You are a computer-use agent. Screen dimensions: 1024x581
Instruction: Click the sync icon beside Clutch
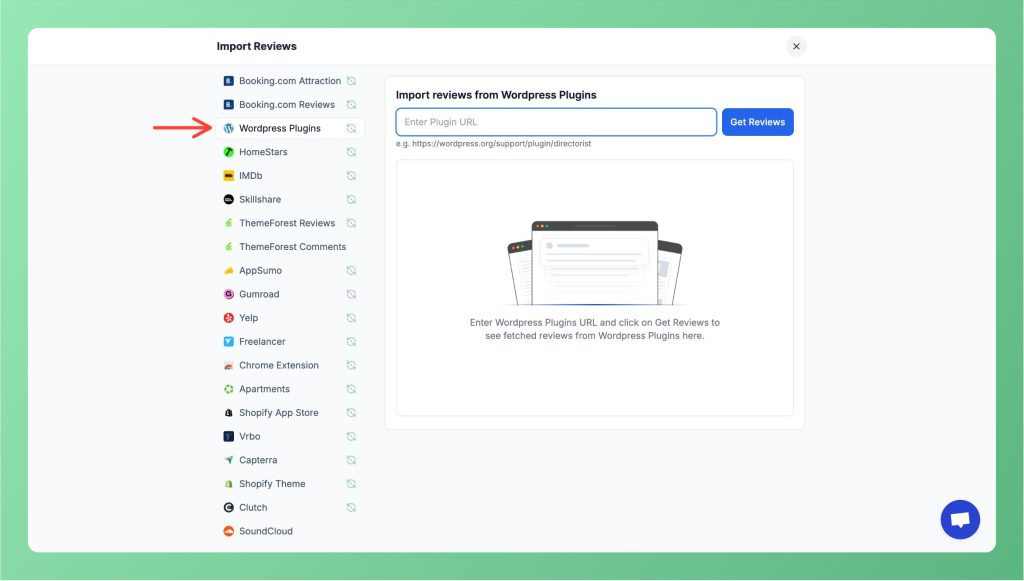(x=351, y=507)
